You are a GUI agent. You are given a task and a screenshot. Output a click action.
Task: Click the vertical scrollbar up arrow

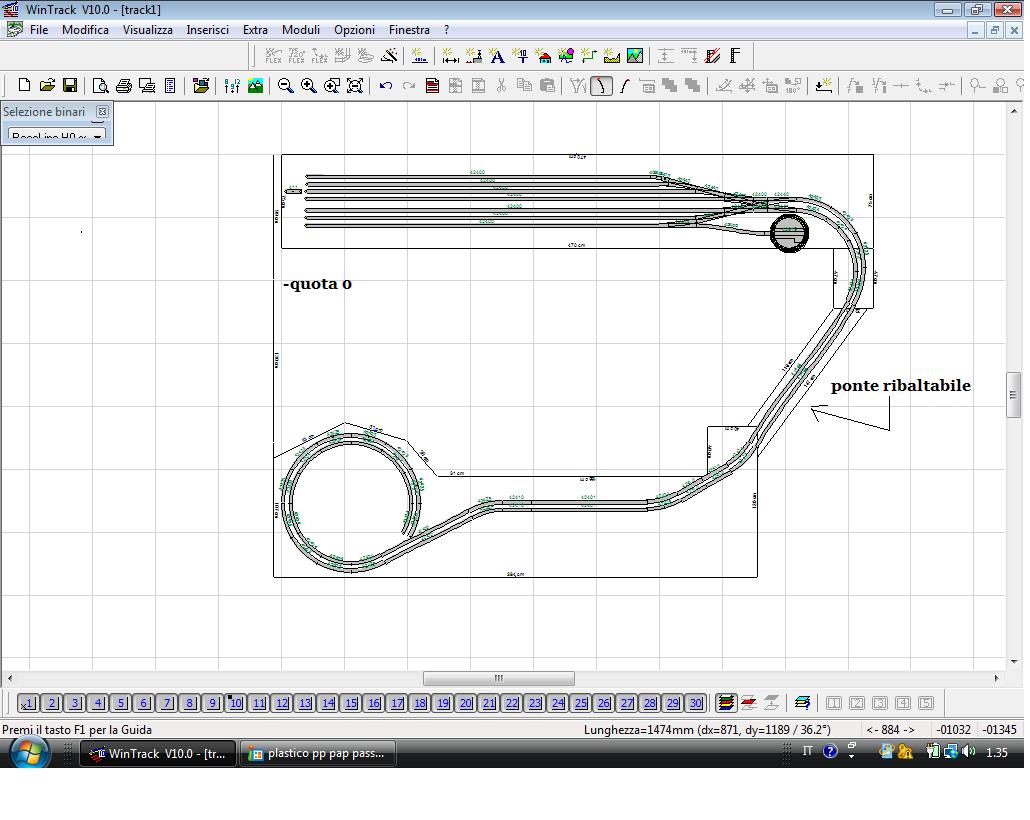pyautogui.click(x=1014, y=112)
